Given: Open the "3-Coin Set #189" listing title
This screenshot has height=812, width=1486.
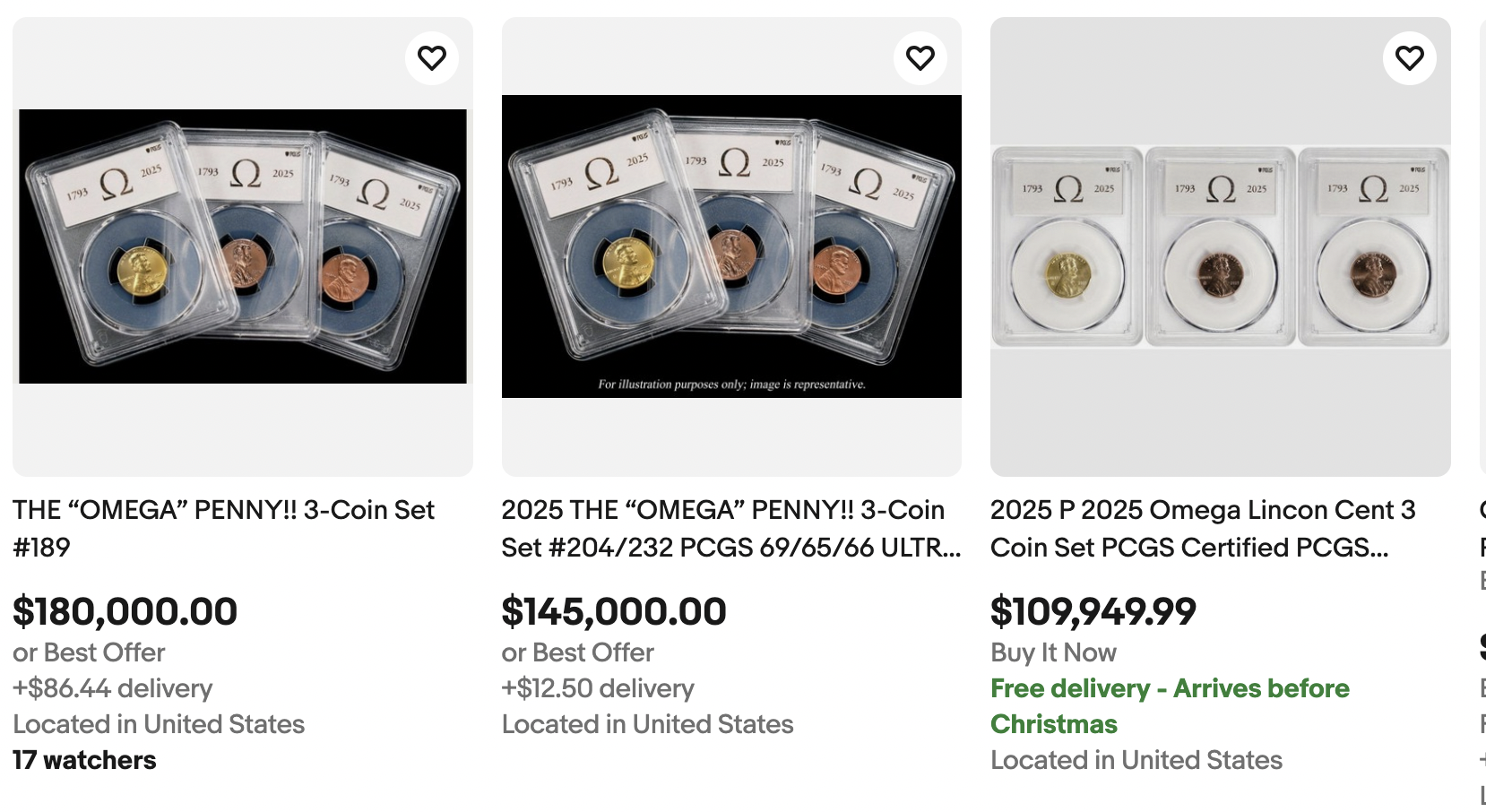Looking at the screenshot, I should (x=223, y=528).
